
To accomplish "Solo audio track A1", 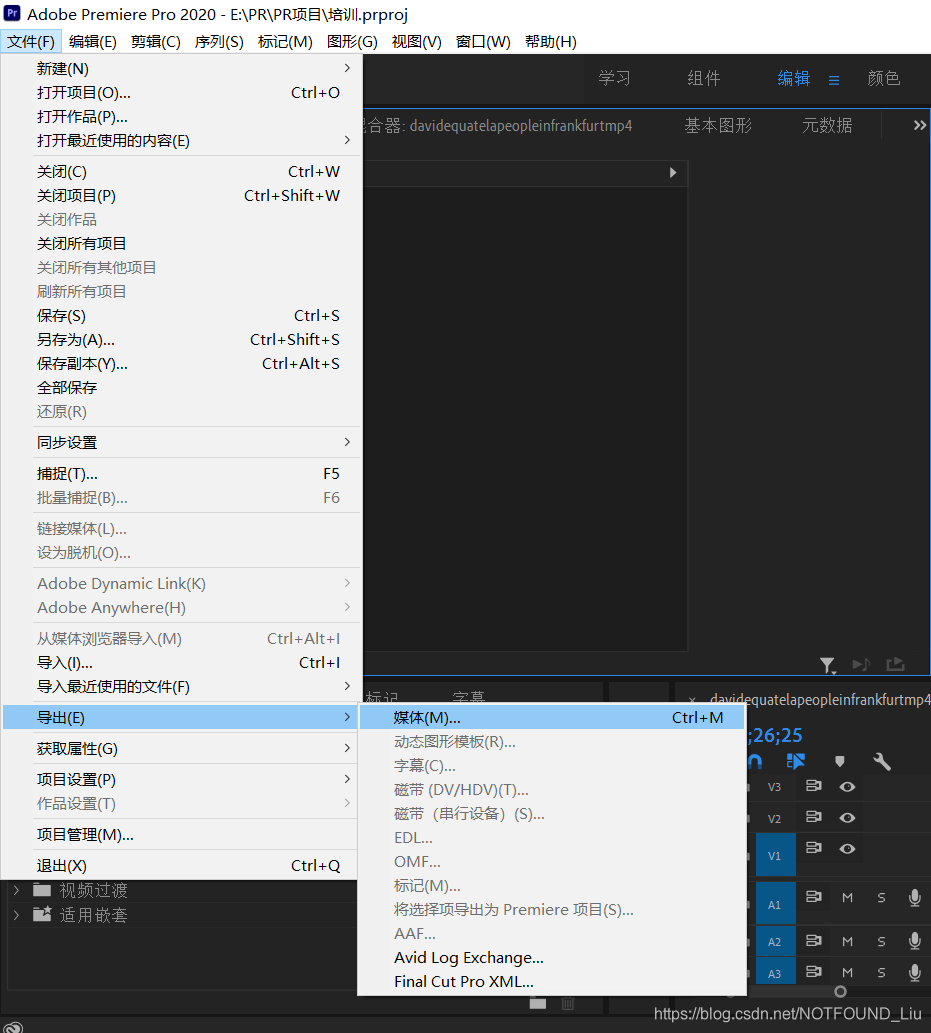I will click(881, 898).
